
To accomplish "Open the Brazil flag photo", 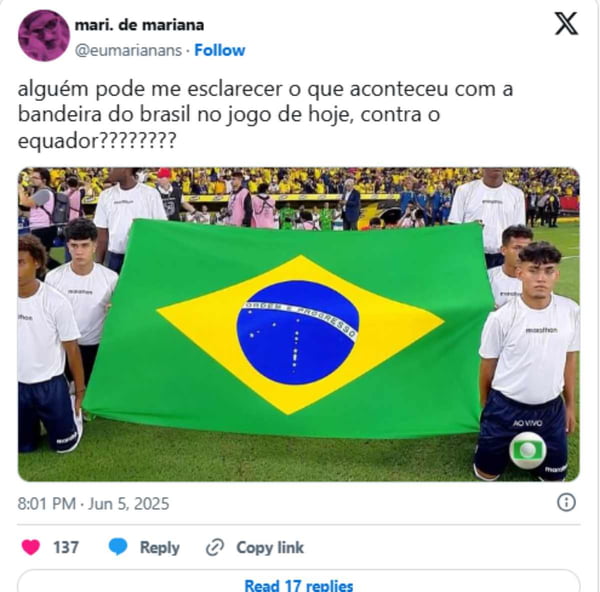I will (x=298, y=325).
